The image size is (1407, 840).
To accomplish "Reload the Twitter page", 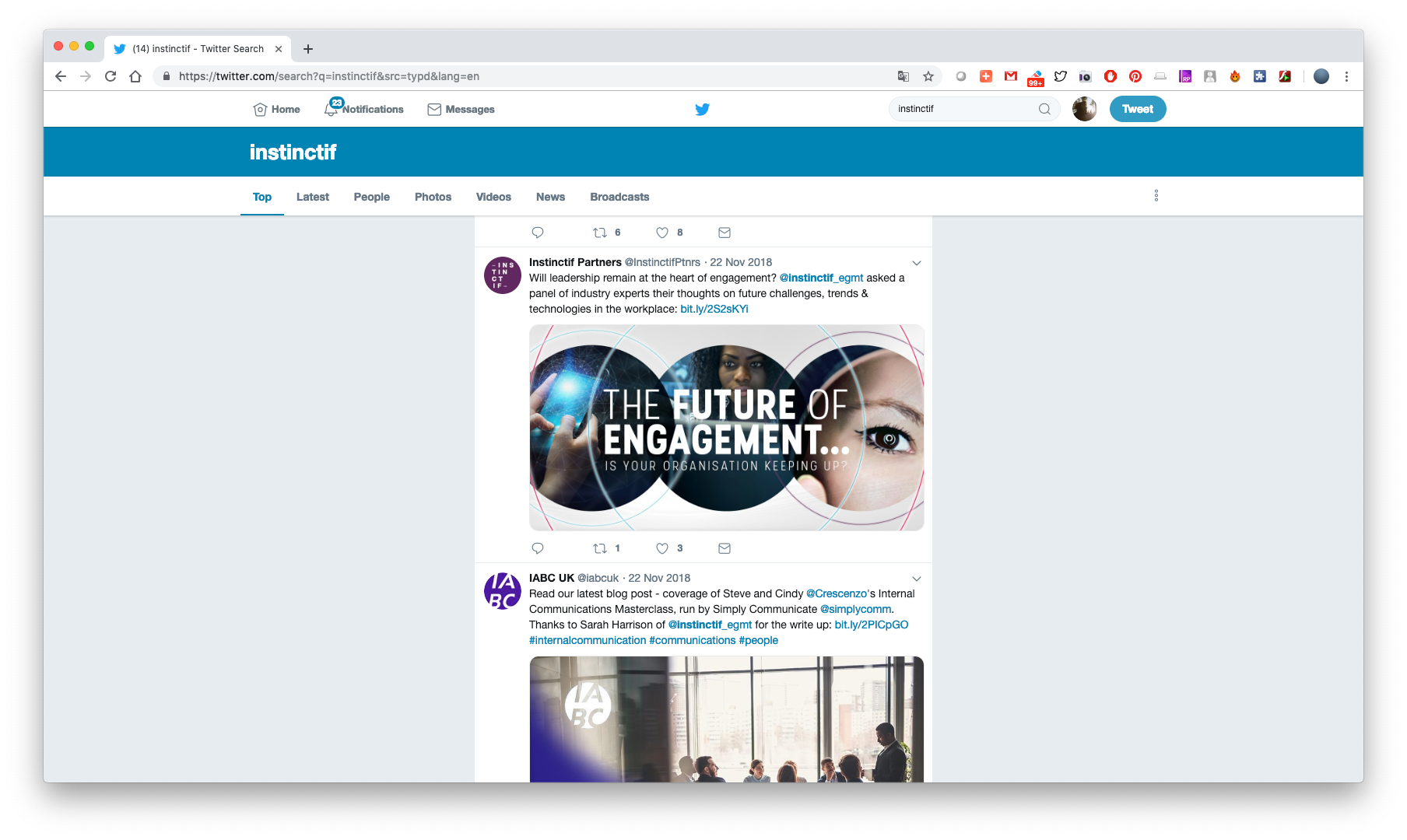I will pyautogui.click(x=111, y=76).
